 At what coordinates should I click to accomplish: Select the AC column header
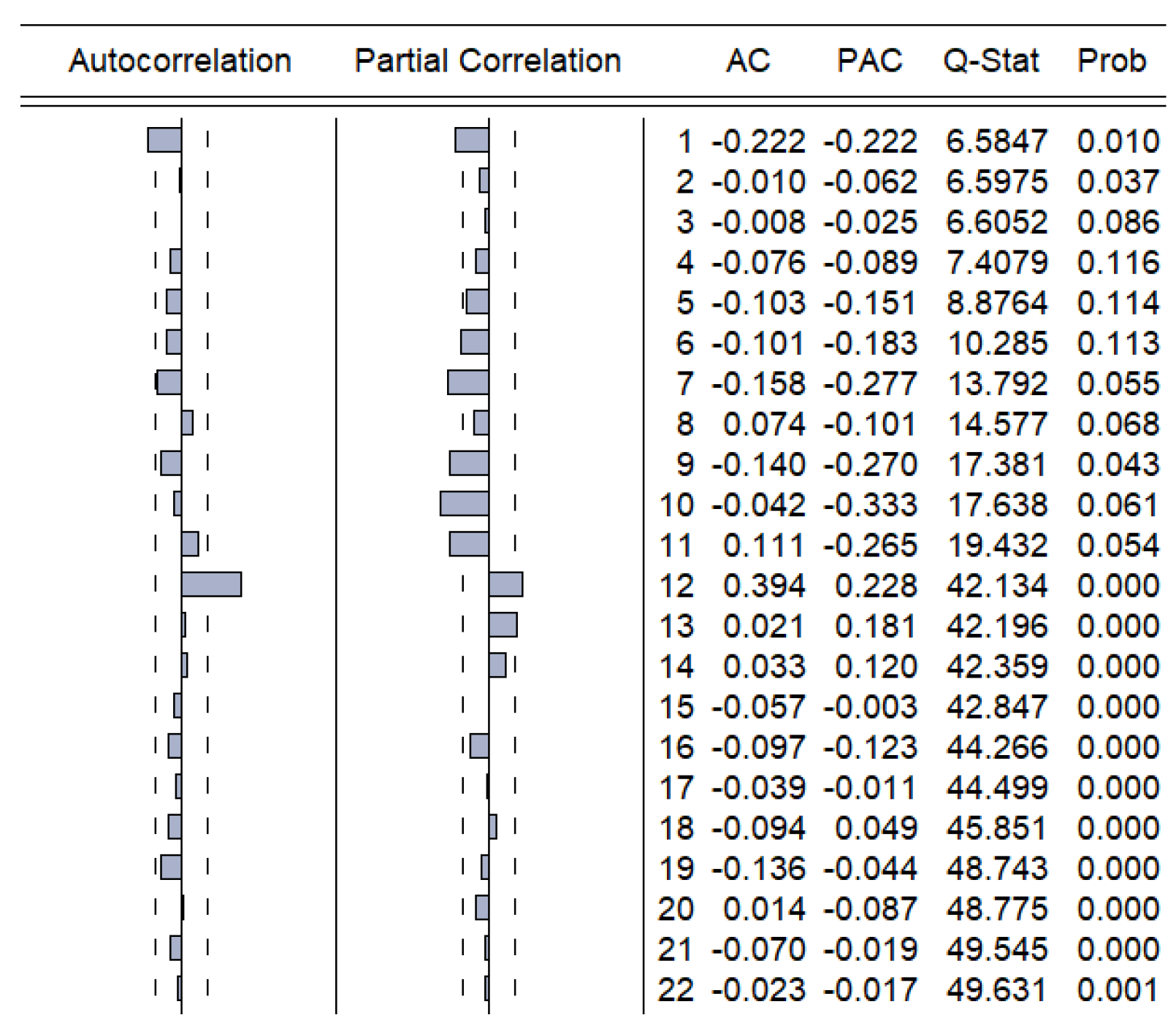click(x=748, y=61)
